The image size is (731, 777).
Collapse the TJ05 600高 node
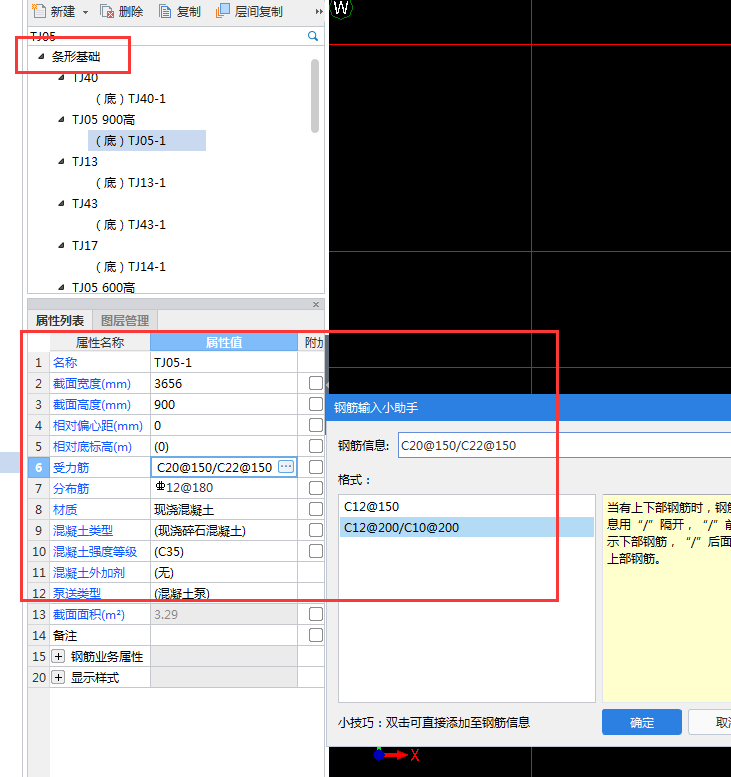coord(61,287)
